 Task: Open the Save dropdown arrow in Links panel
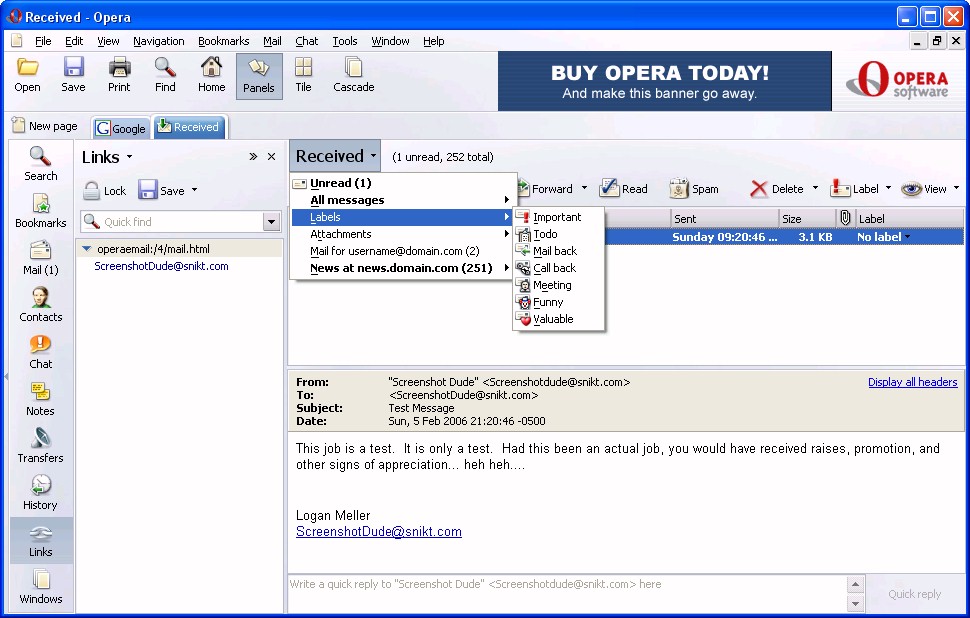point(194,190)
